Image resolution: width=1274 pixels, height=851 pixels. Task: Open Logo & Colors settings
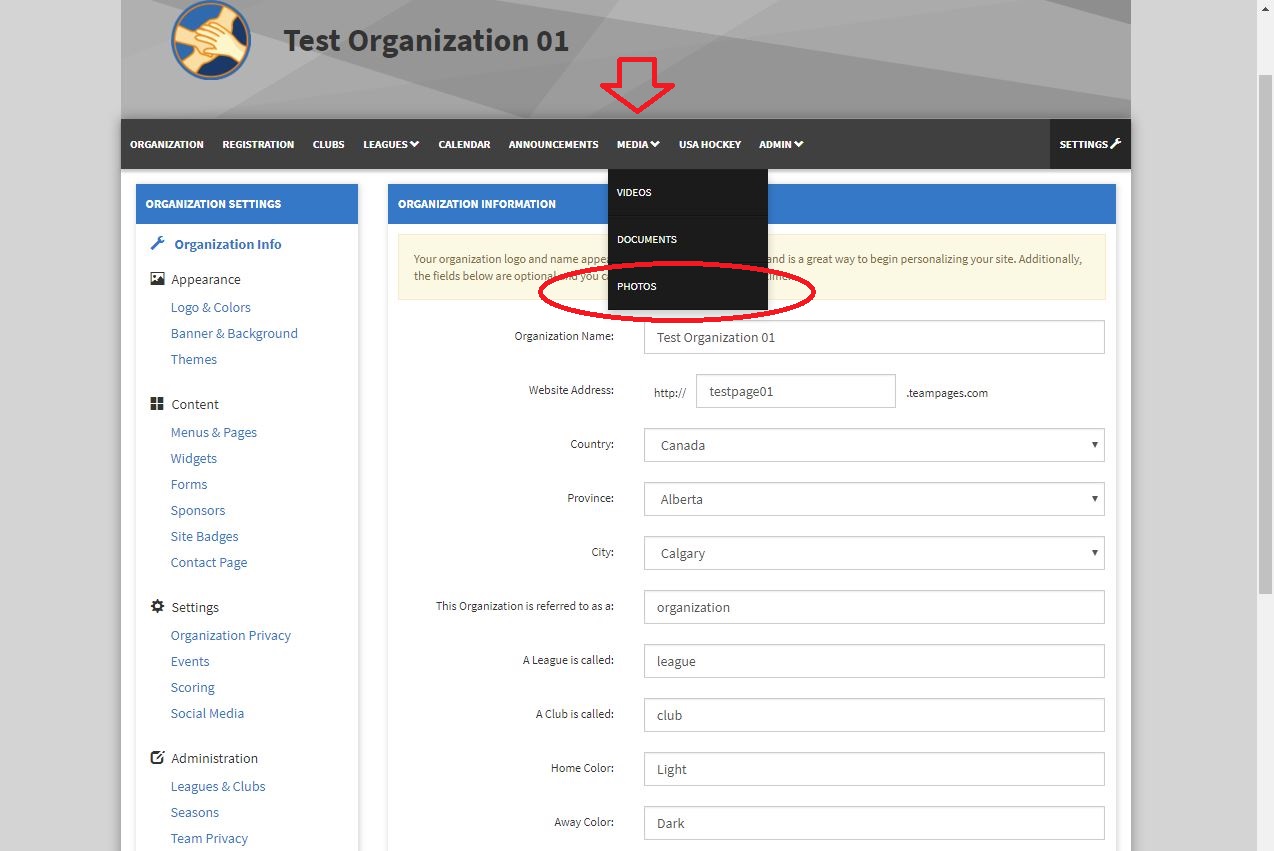[211, 307]
